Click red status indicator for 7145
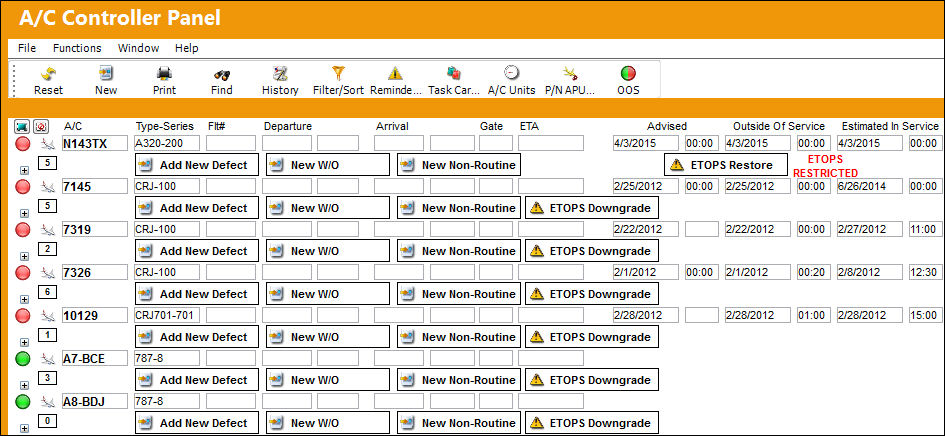Viewport: 945px width, 436px height. pyautogui.click(x=22, y=186)
